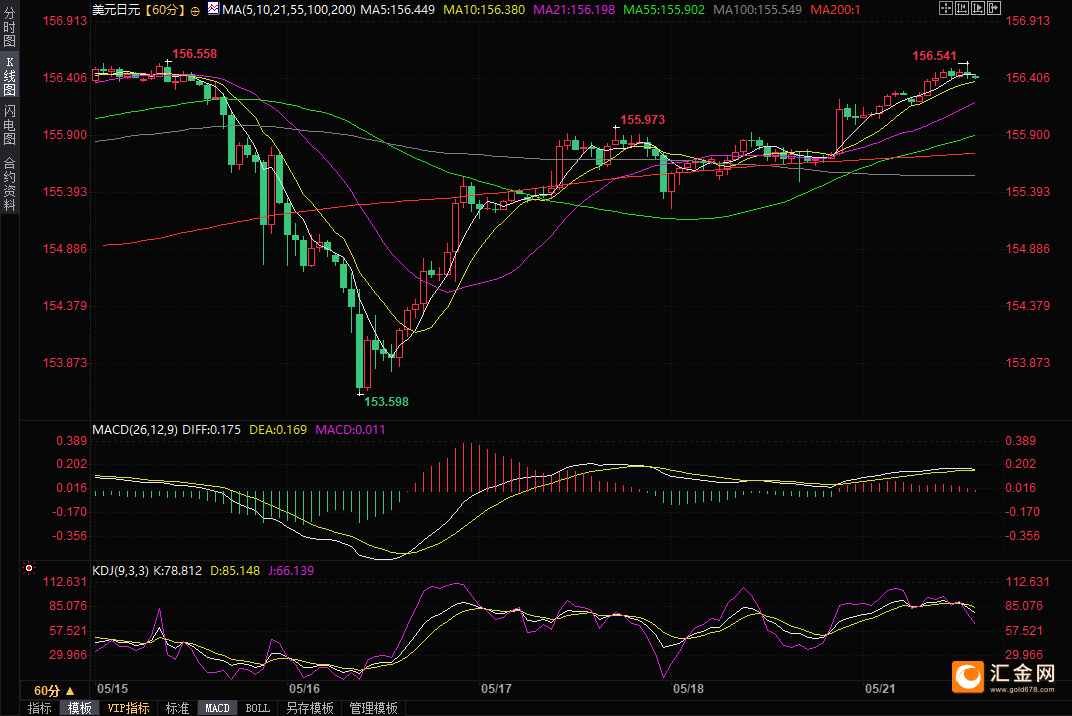Select the 指标 bottom tab

[x=40, y=708]
